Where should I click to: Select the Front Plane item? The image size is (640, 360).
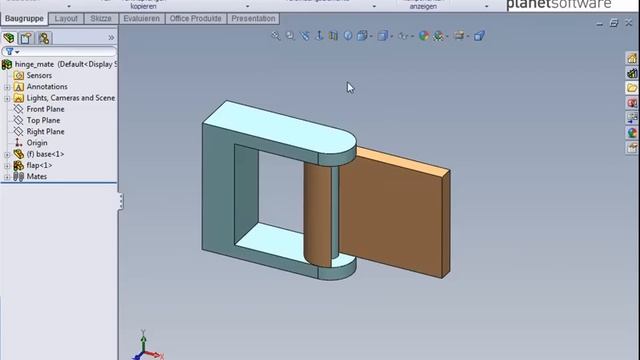45,109
